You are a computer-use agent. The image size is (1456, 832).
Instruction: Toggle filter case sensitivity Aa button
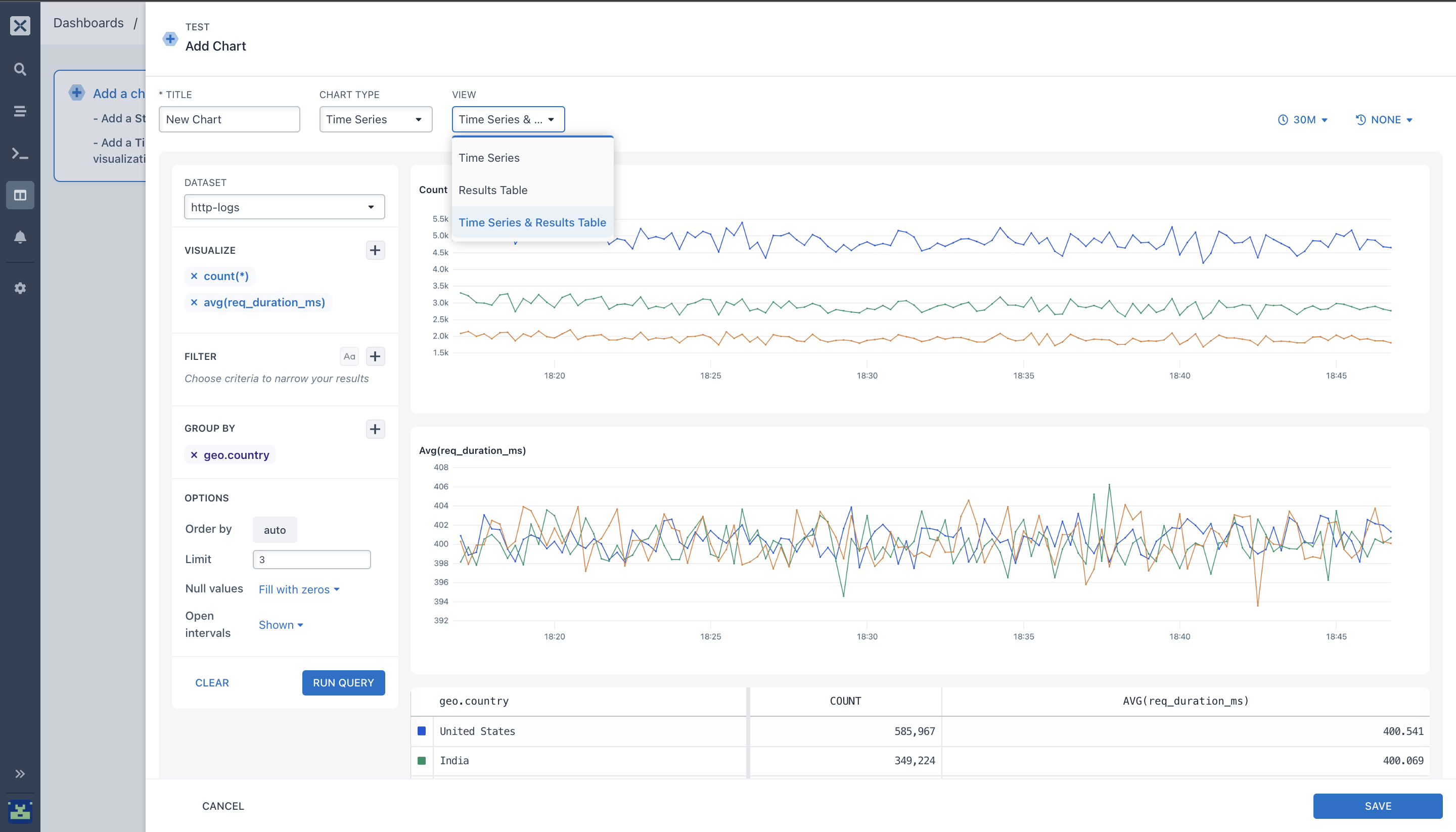(x=349, y=356)
